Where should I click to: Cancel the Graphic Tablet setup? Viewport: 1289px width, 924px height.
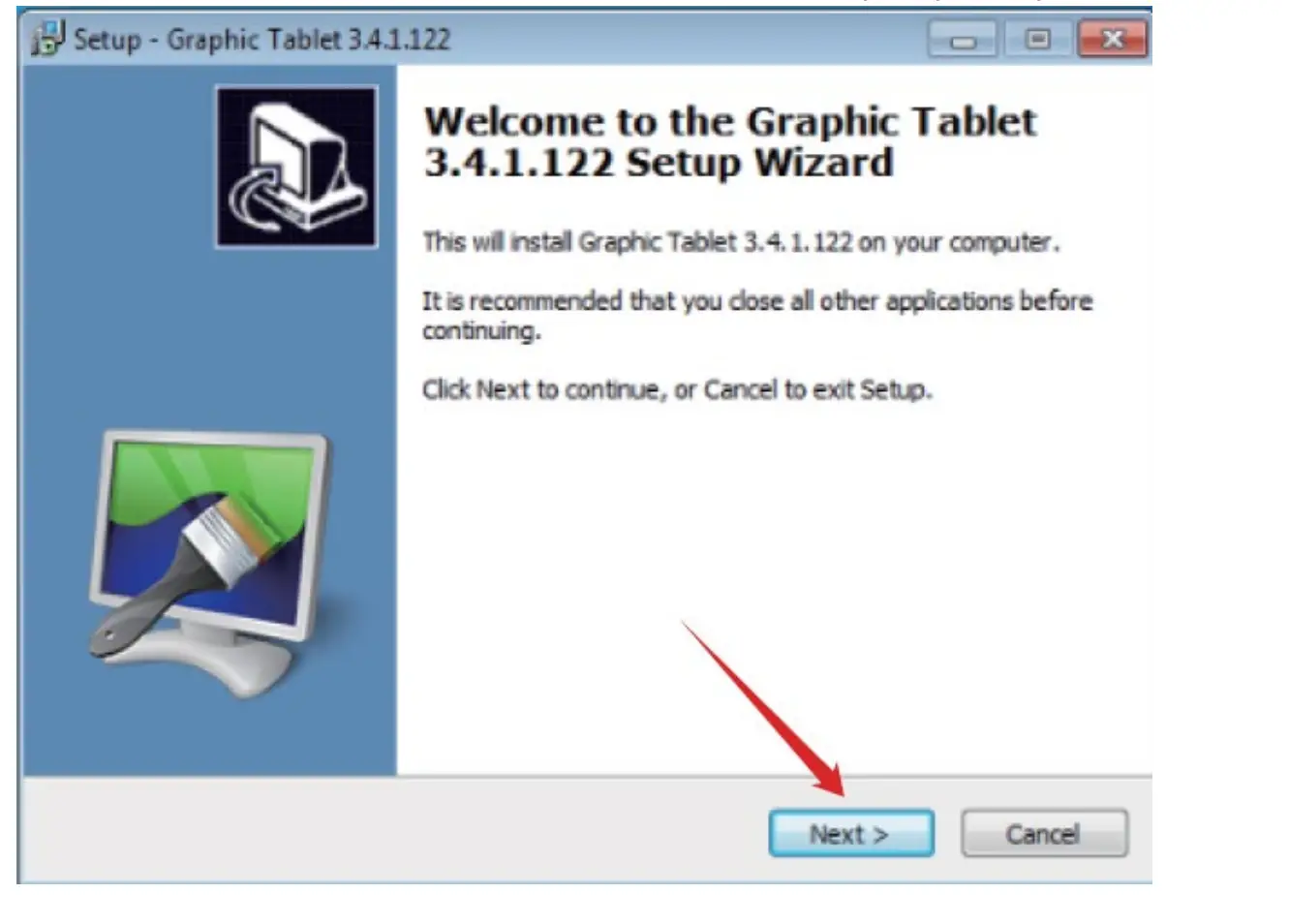[x=1044, y=834]
